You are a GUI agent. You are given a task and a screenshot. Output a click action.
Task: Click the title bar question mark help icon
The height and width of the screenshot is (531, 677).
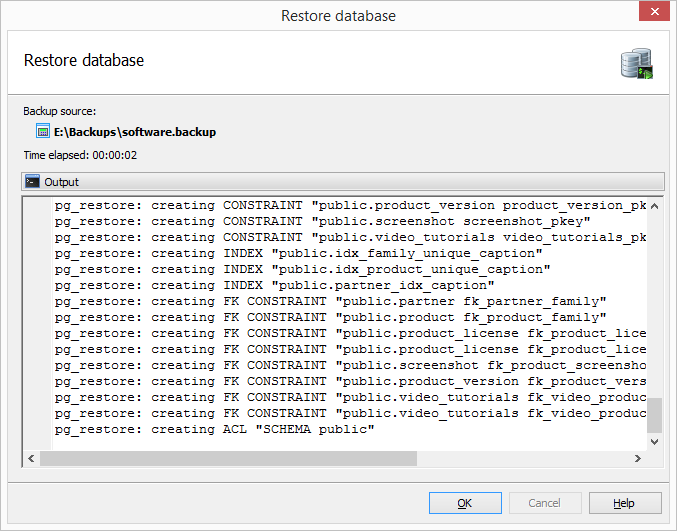(619, 15)
